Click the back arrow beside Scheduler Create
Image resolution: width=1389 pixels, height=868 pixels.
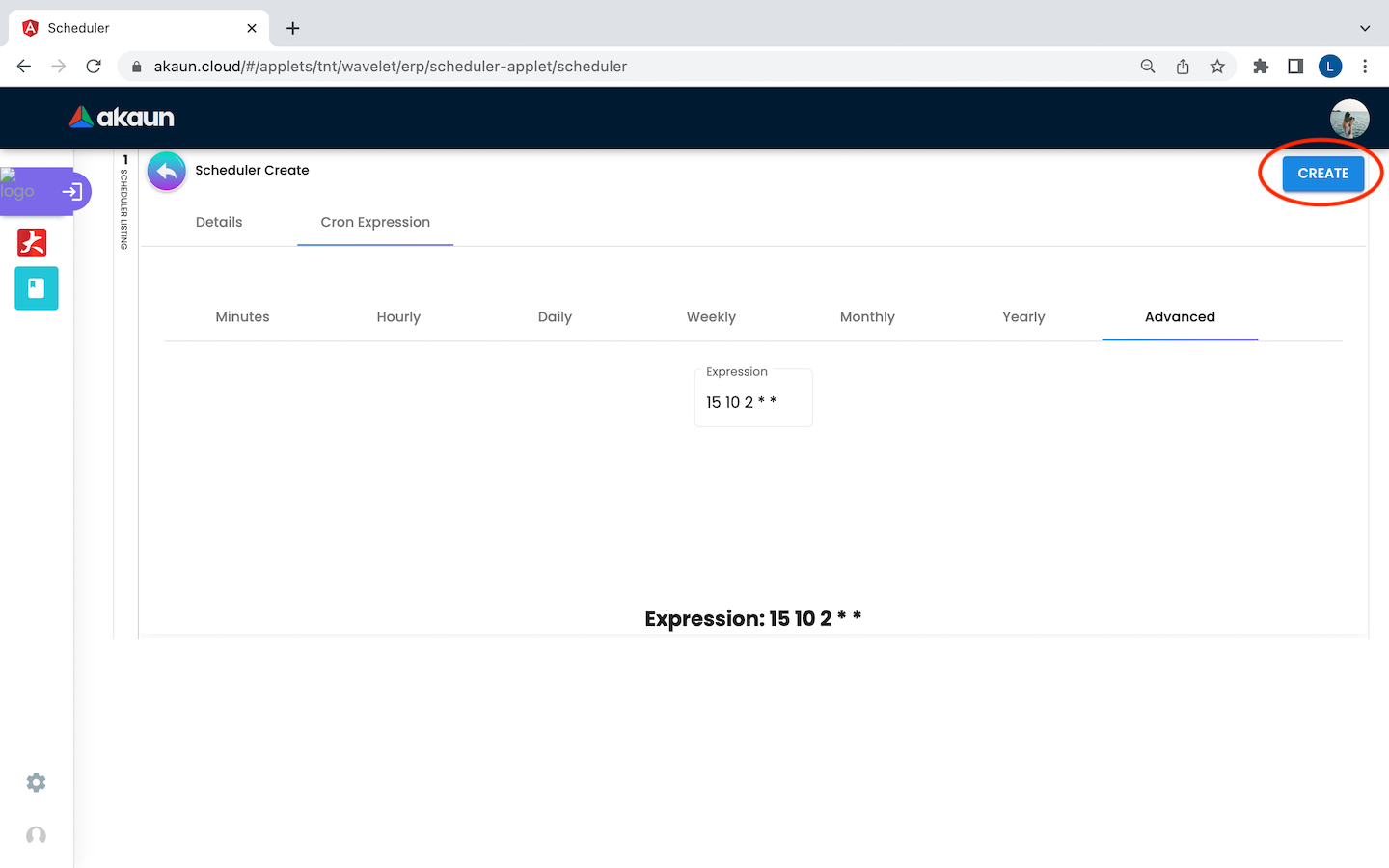167,172
